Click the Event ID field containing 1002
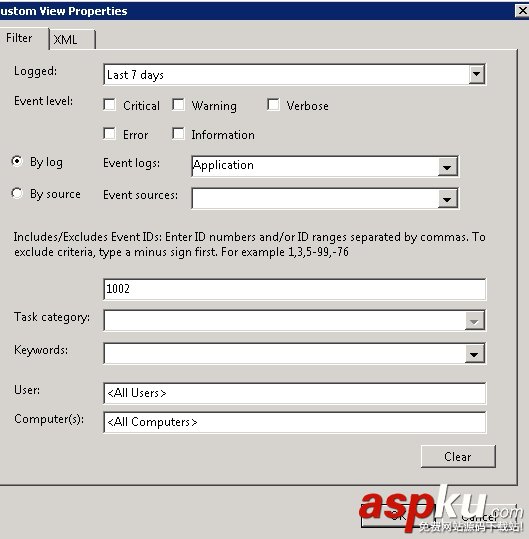Image resolution: width=529 pixels, height=539 pixels. [x=295, y=289]
